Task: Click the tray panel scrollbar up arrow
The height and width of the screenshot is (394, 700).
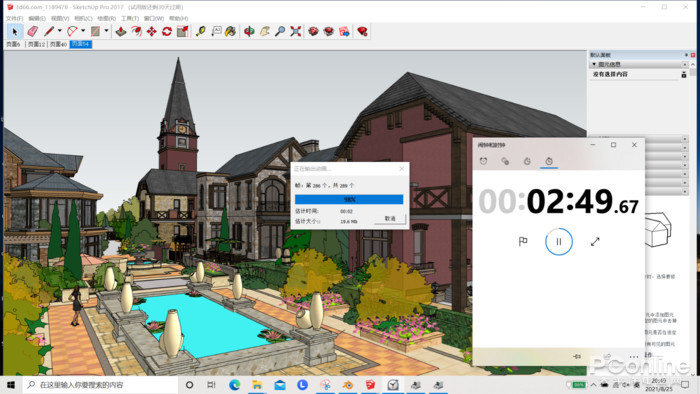Action: 693,65
